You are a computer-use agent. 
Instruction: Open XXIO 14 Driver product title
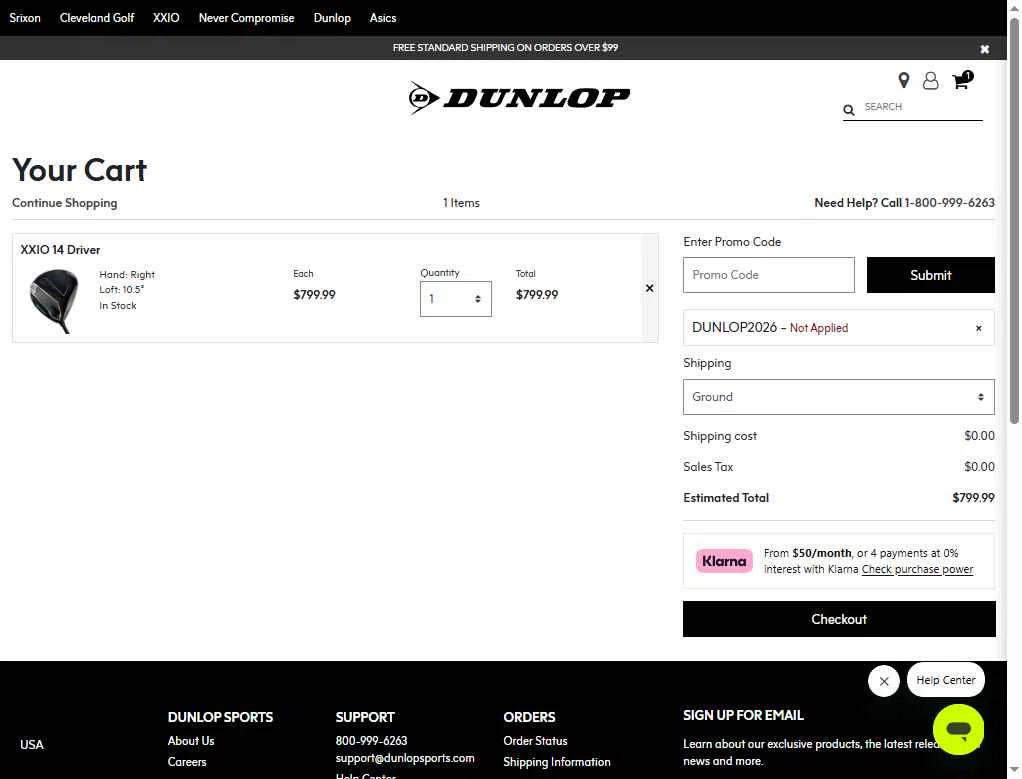pyautogui.click(x=60, y=250)
